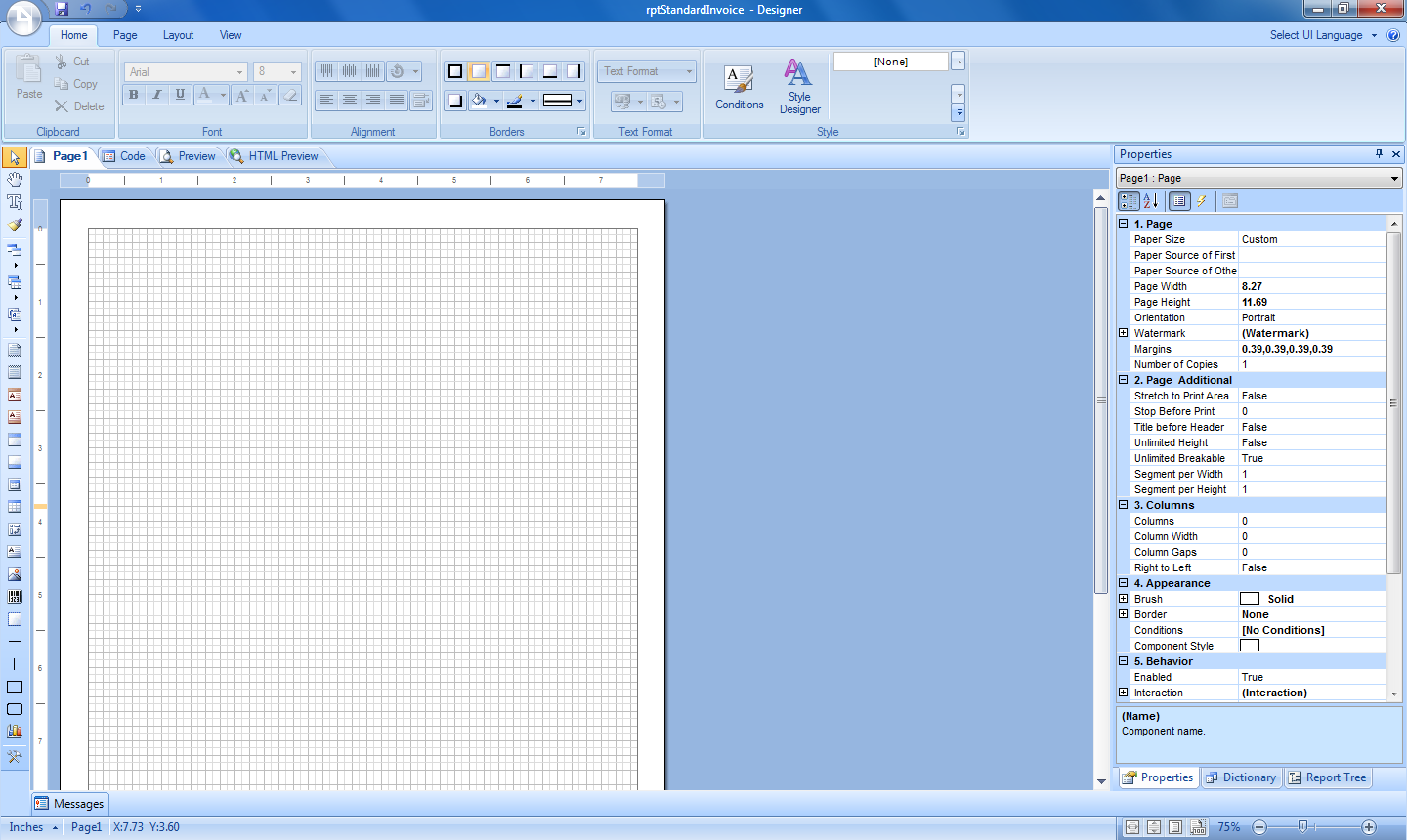
Task: Show the events lightning tab
Action: pyautogui.click(x=1202, y=201)
